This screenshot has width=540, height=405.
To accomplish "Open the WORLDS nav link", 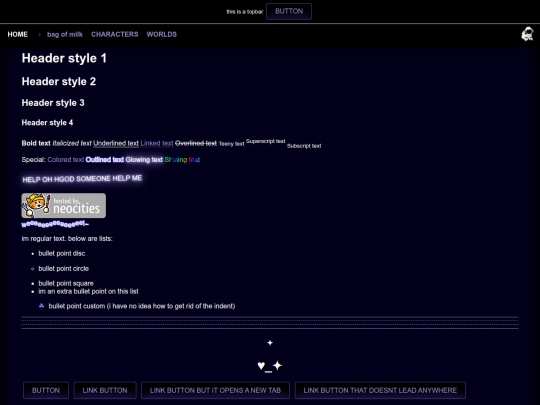I will [x=162, y=34].
